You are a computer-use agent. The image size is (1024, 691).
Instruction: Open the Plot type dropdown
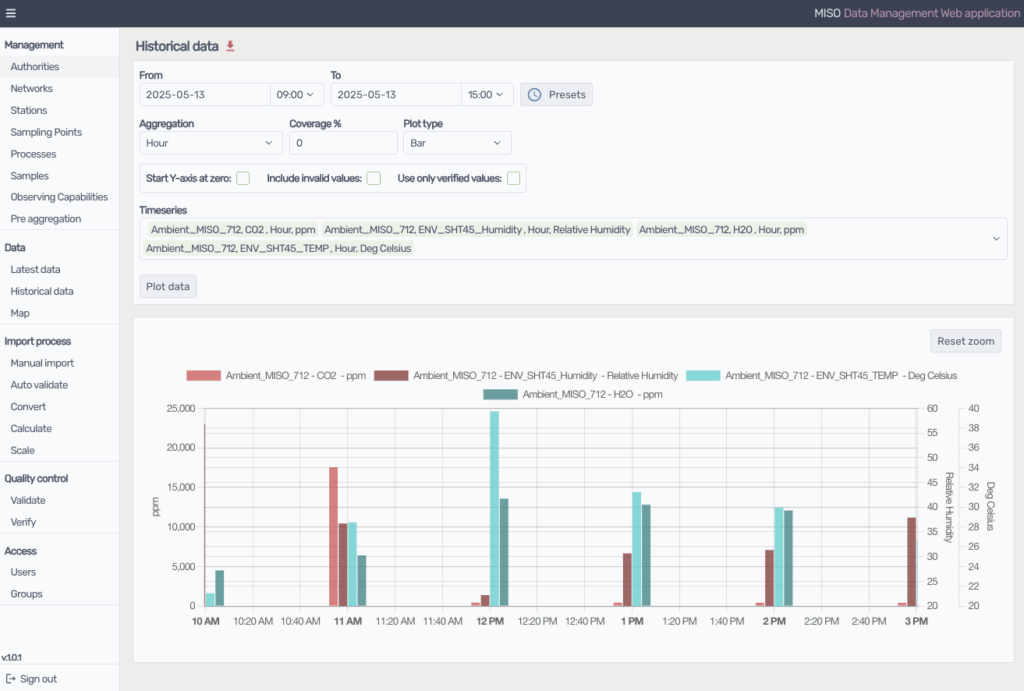pos(457,143)
